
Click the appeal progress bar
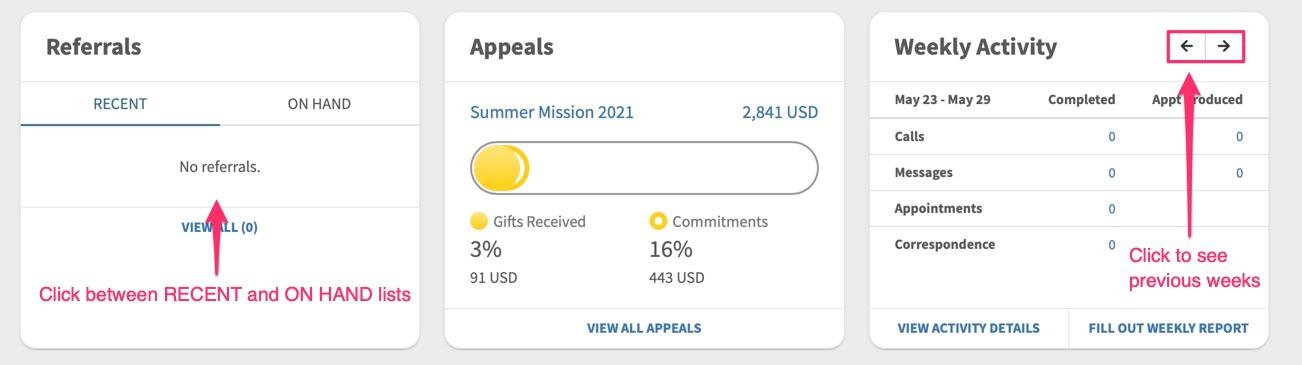coord(644,168)
